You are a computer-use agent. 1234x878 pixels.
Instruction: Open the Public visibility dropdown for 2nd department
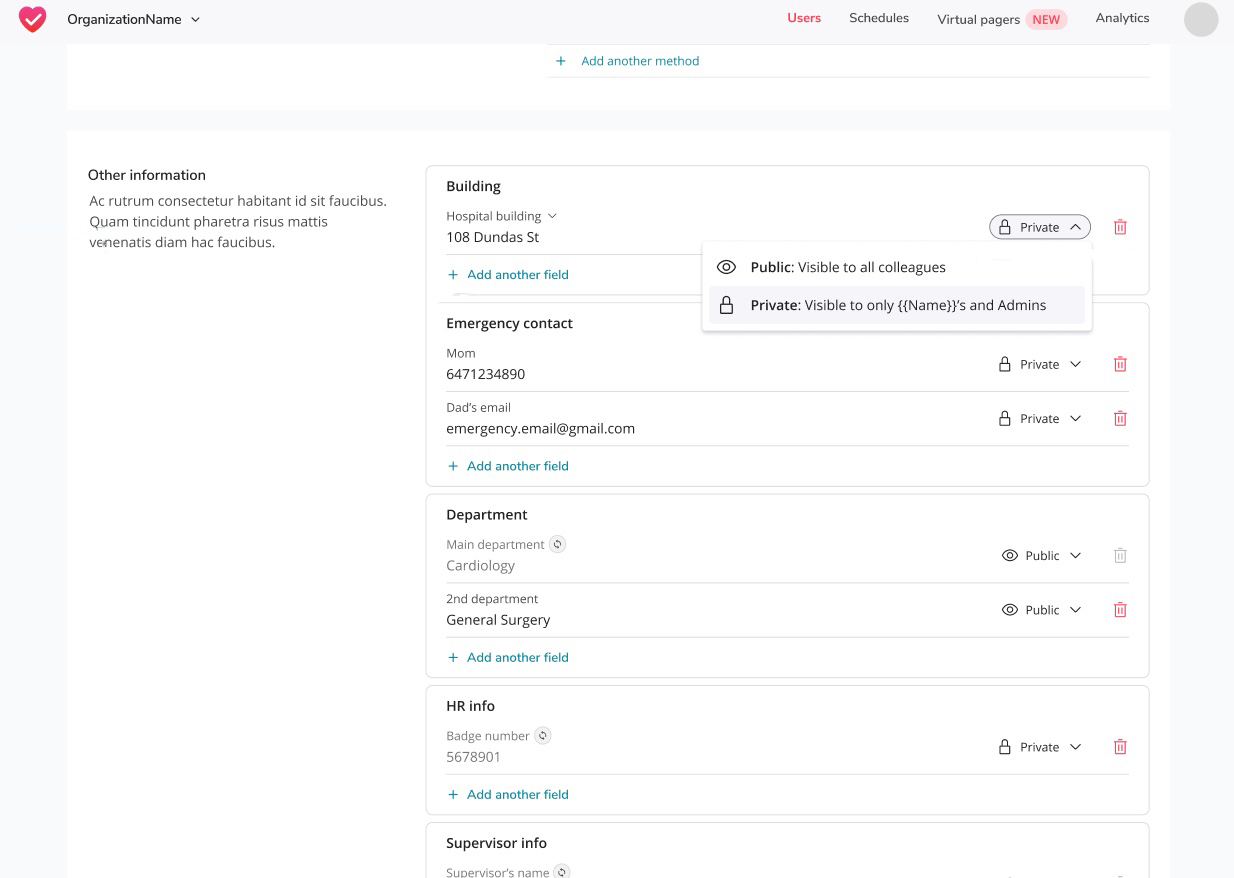point(1043,609)
